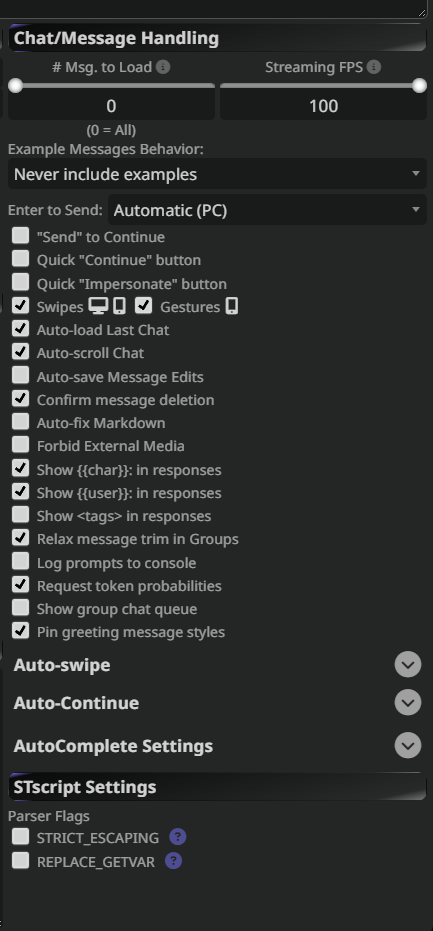Image resolution: width=433 pixels, height=931 pixels.
Task: Click the phone icon next to Gestures
Action: pyautogui.click(x=232, y=306)
